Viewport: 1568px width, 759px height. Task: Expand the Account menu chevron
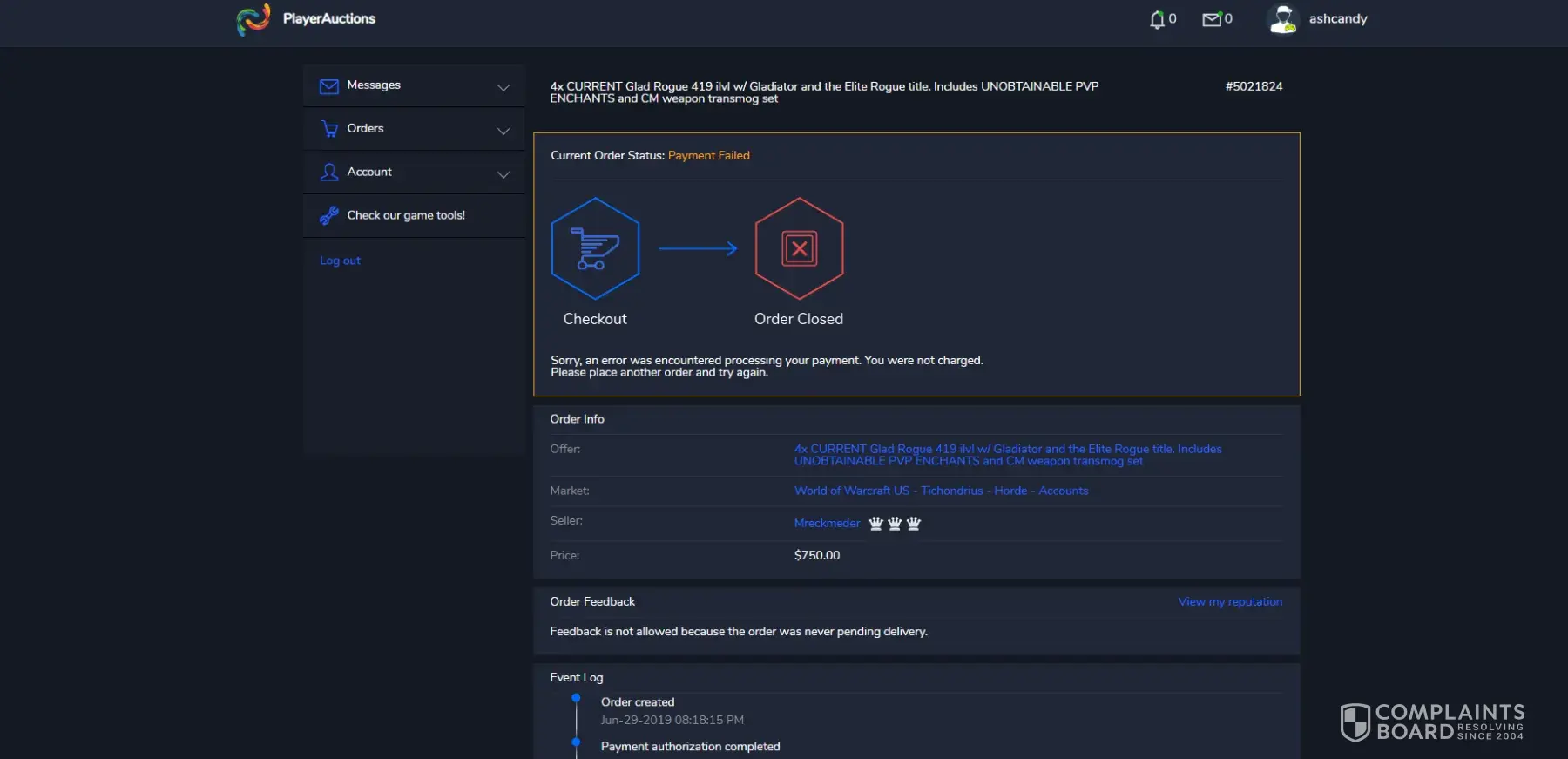click(x=504, y=175)
